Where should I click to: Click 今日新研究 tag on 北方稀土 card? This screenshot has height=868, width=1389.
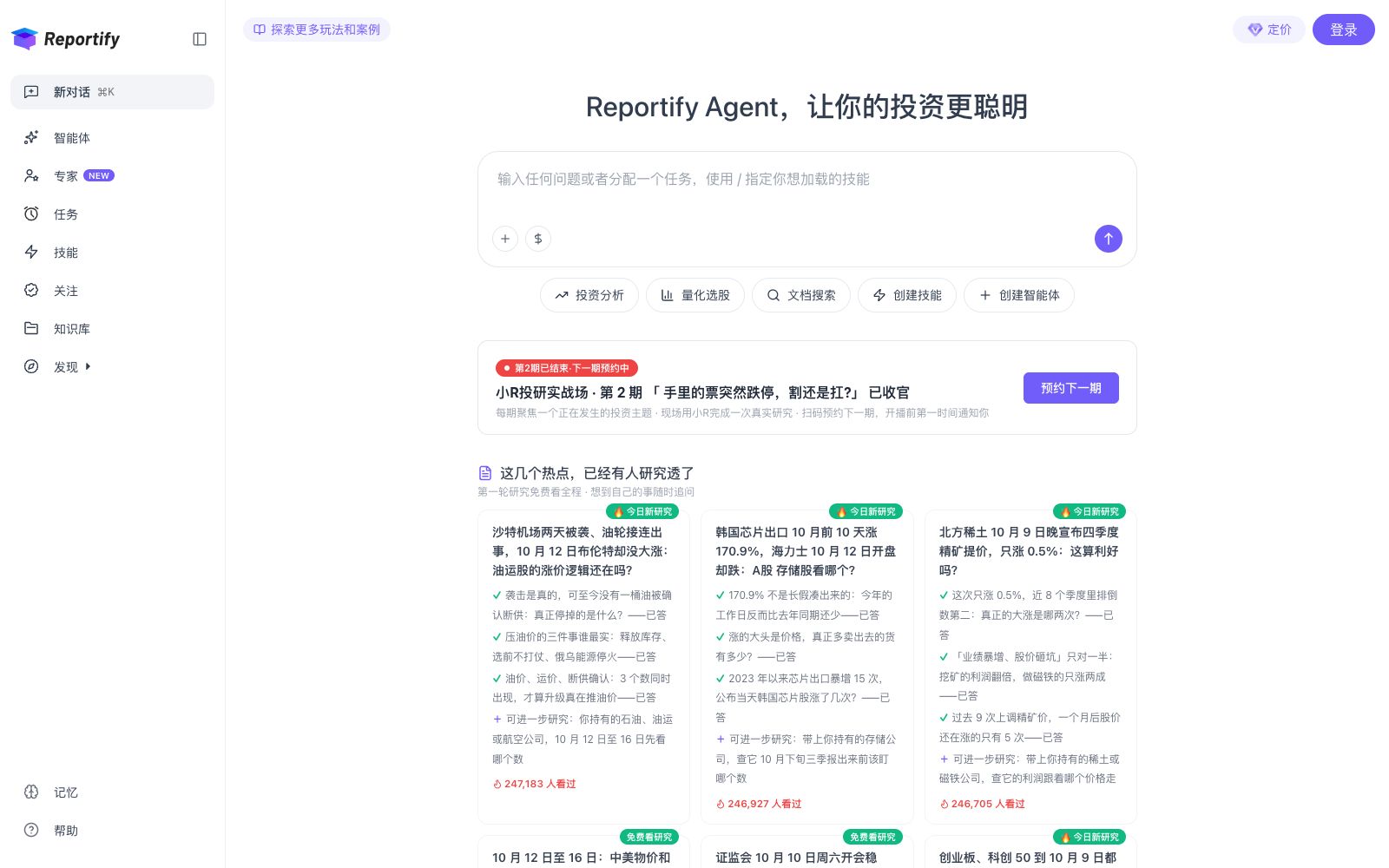[1089, 511]
